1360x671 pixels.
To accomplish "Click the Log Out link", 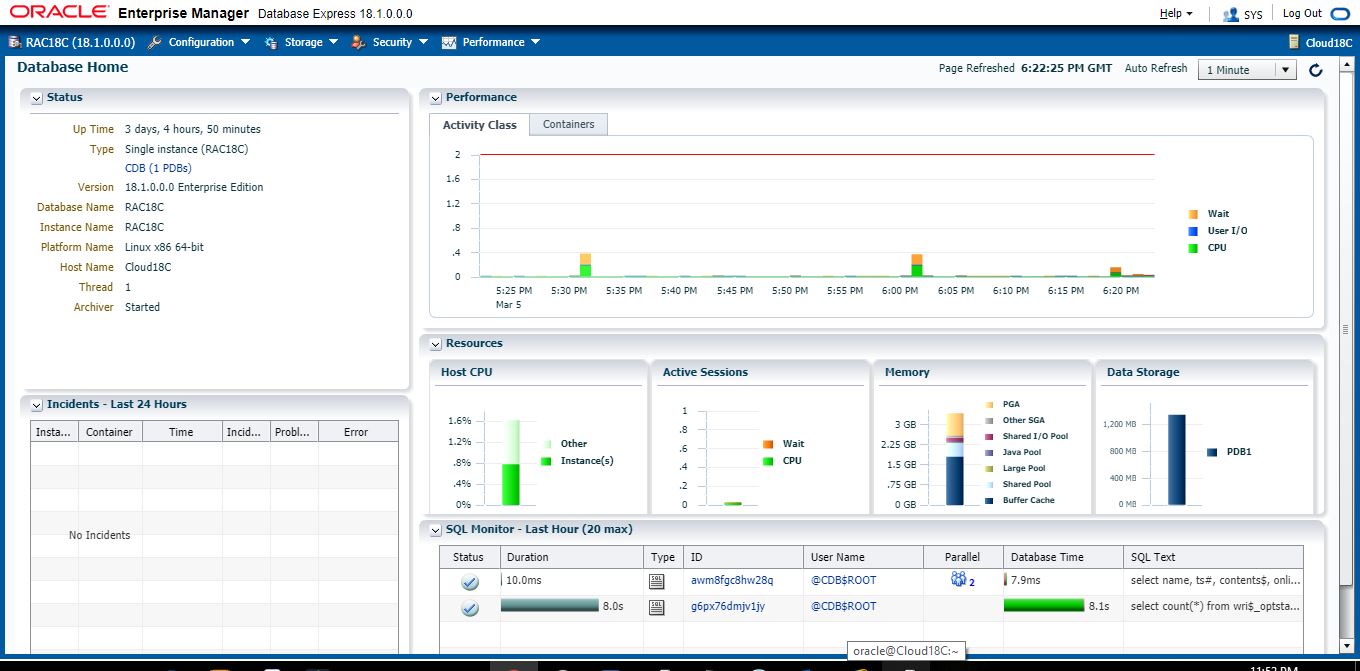I will (x=1302, y=14).
